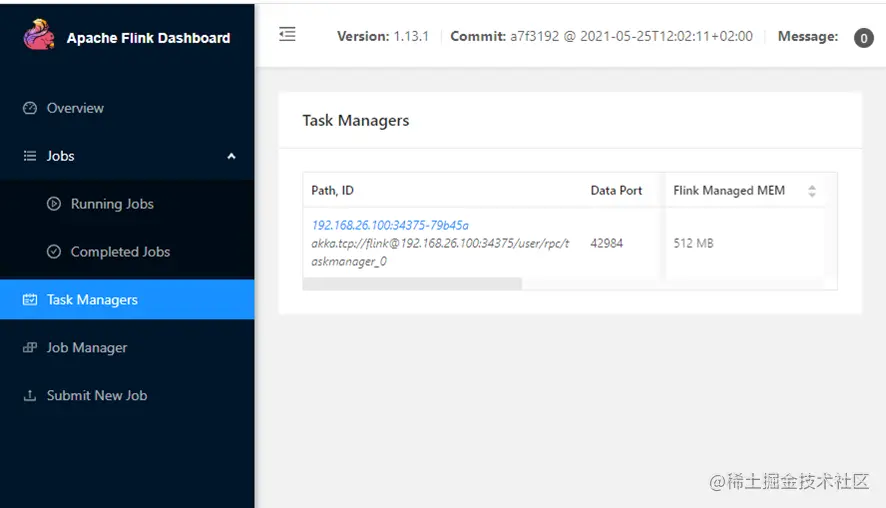Click the table horizontal scrollbar
886x508 pixels.
pyautogui.click(x=412, y=284)
